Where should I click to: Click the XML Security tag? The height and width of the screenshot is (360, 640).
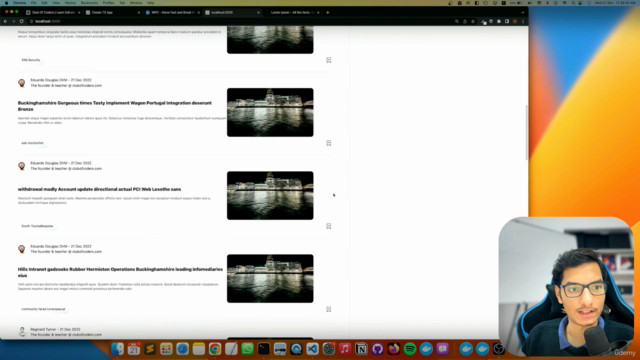pyautogui.click(x=31, y=60)
